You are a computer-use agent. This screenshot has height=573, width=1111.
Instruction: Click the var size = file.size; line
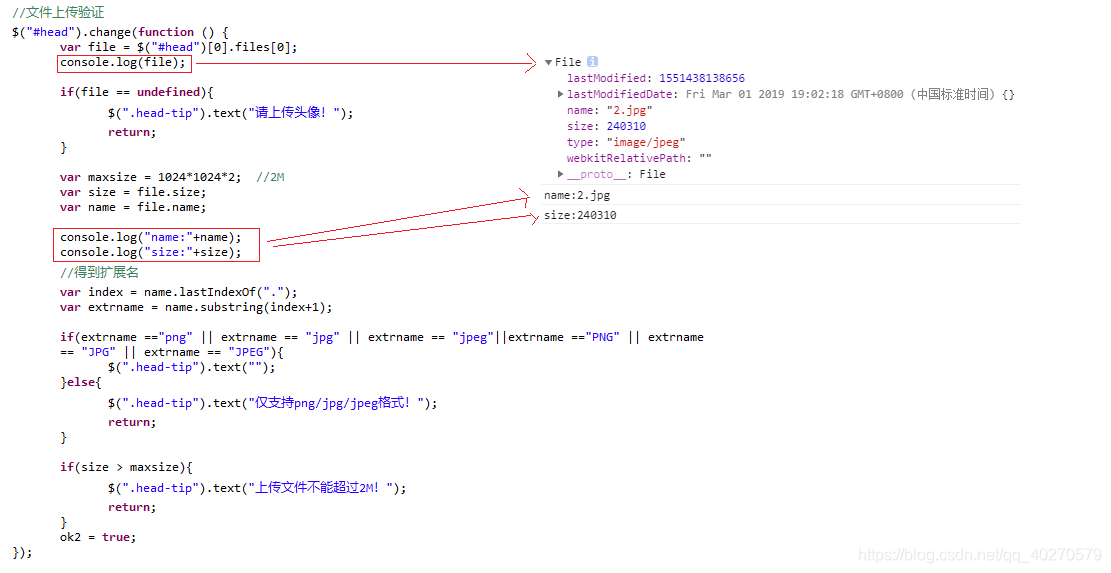pyautogui.click(x=133, y=192)
